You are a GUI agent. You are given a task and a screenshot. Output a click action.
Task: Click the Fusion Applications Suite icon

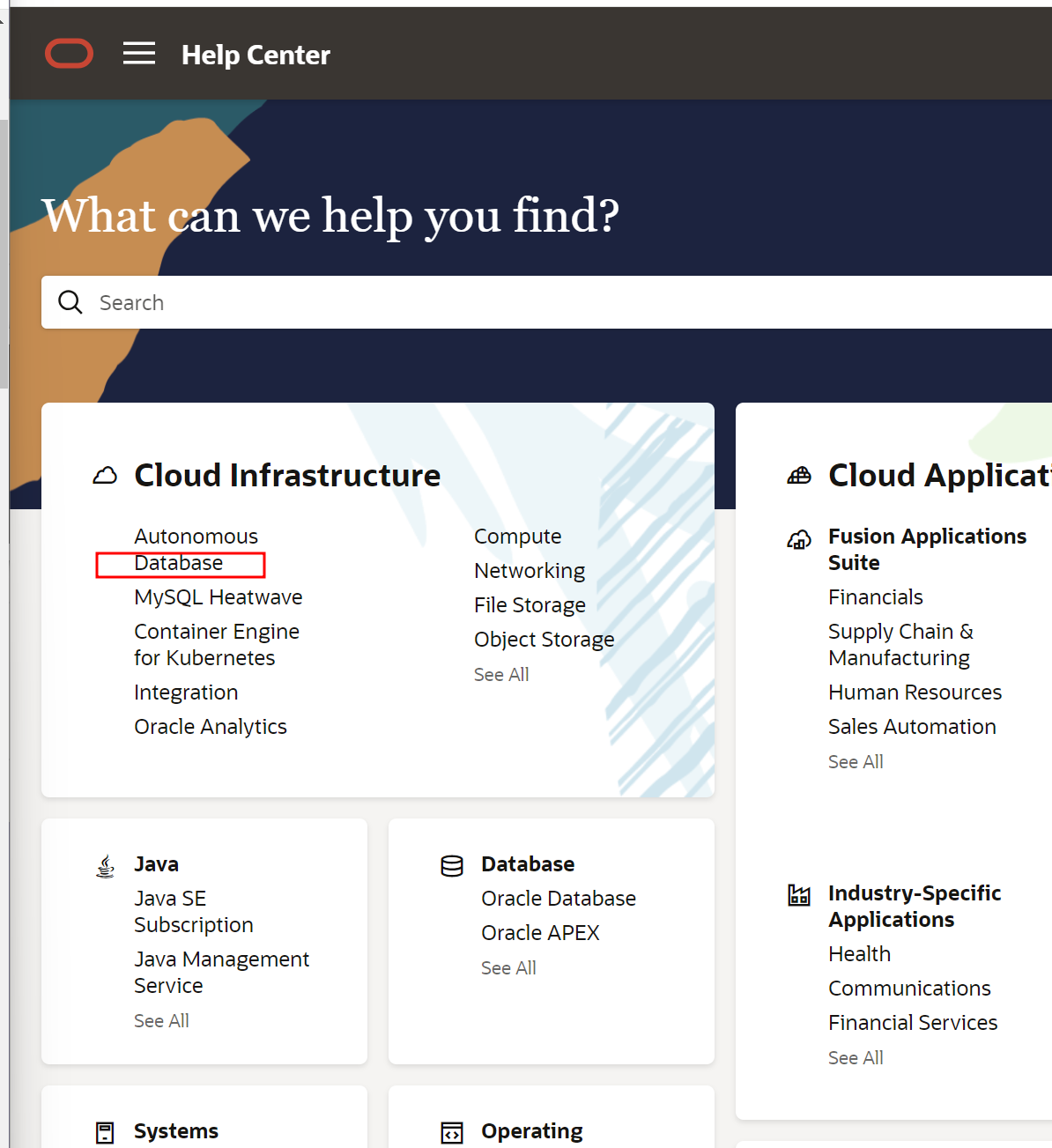coord(799,539)
